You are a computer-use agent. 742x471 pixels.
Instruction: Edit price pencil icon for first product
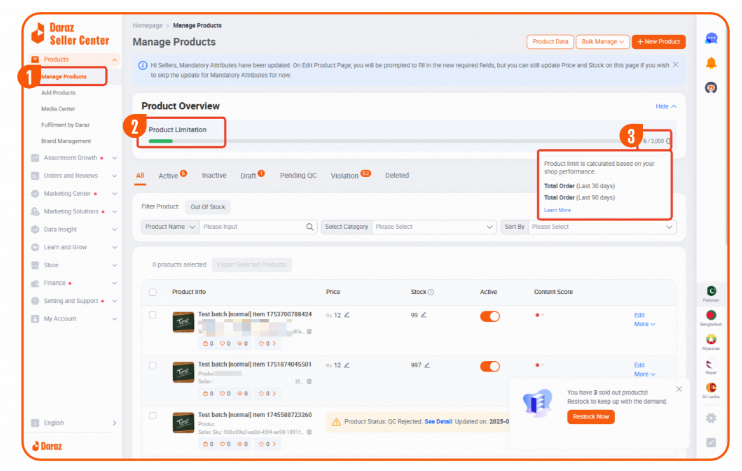pos(347,315)
